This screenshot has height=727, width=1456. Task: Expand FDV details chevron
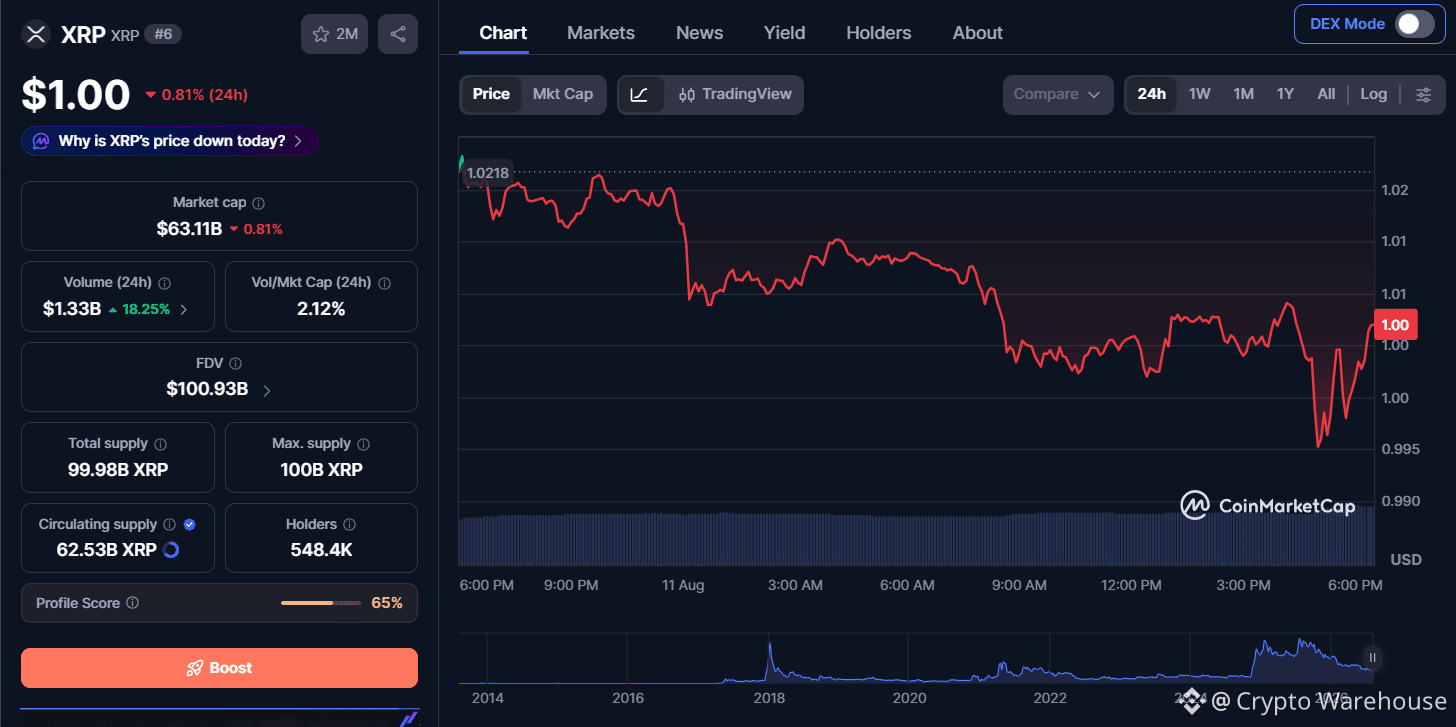266,390
